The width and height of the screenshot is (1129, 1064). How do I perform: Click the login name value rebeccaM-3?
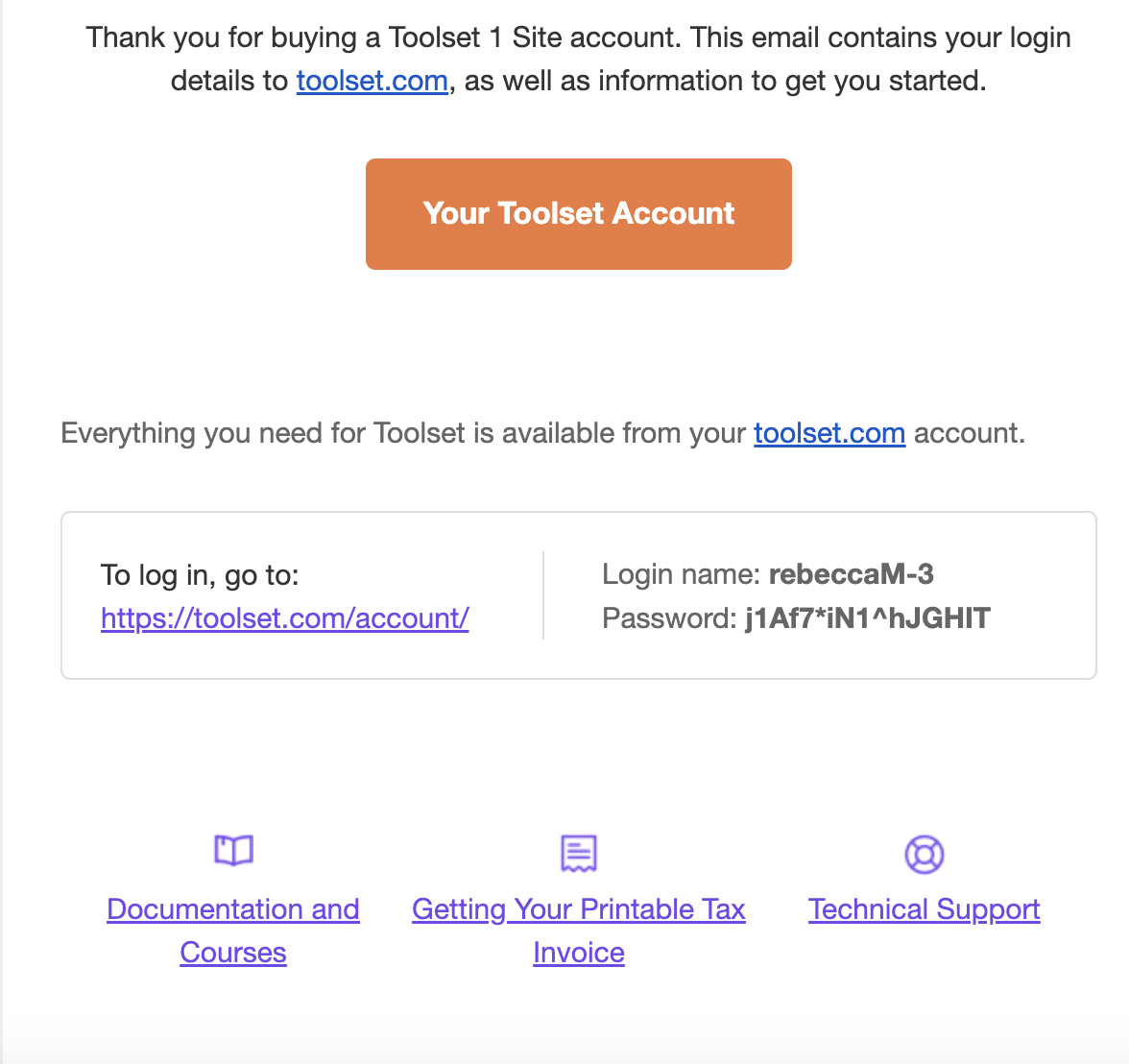[852, 574]
